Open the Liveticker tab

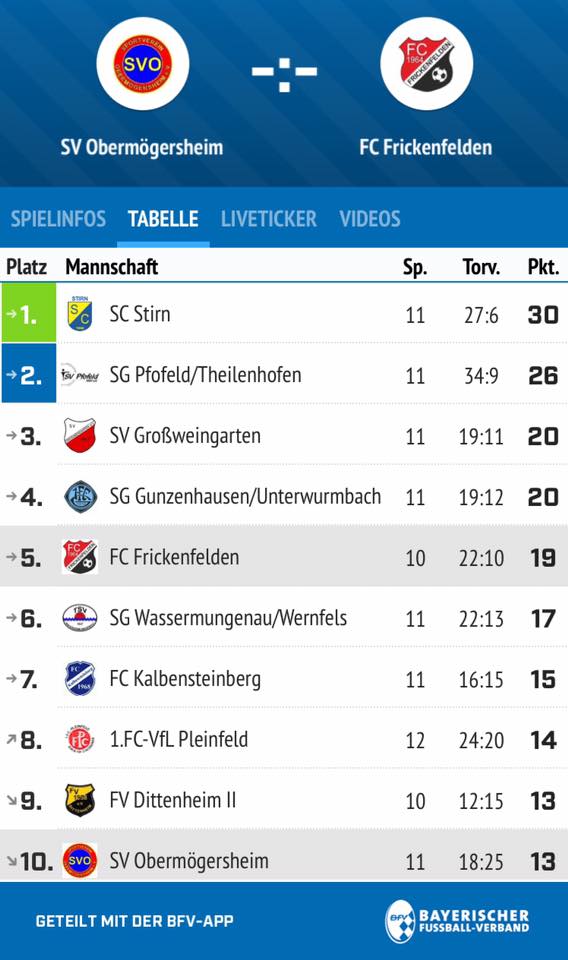[x=269, y=219]
